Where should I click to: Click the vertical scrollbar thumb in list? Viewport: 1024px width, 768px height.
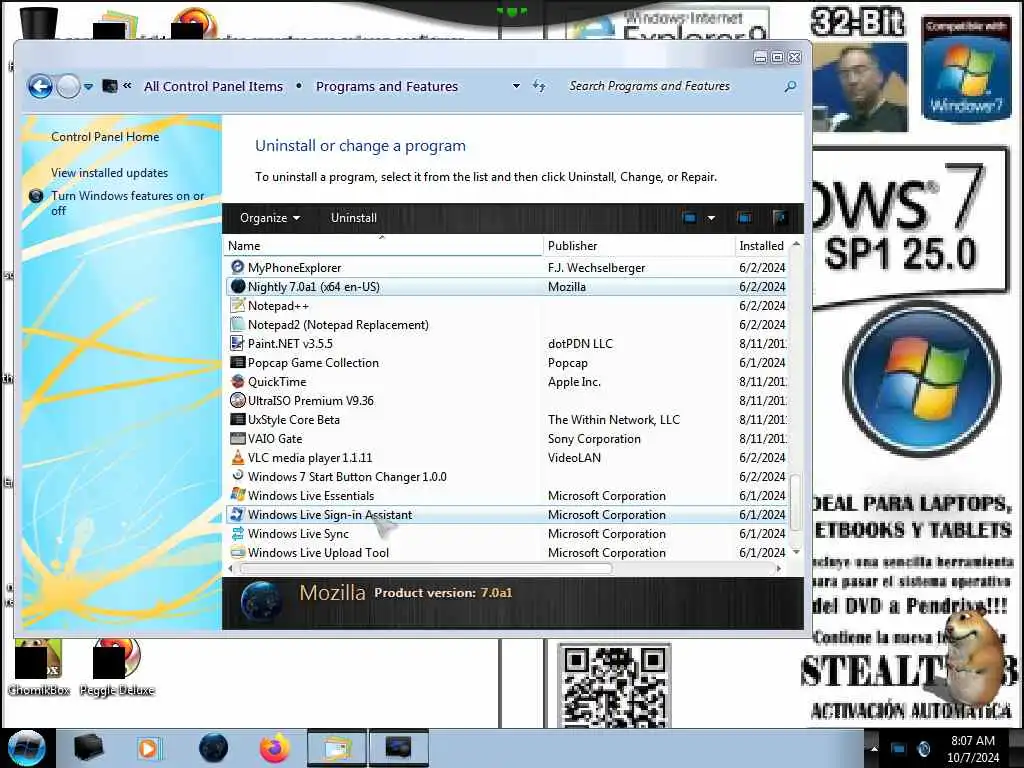coord(795,503)
